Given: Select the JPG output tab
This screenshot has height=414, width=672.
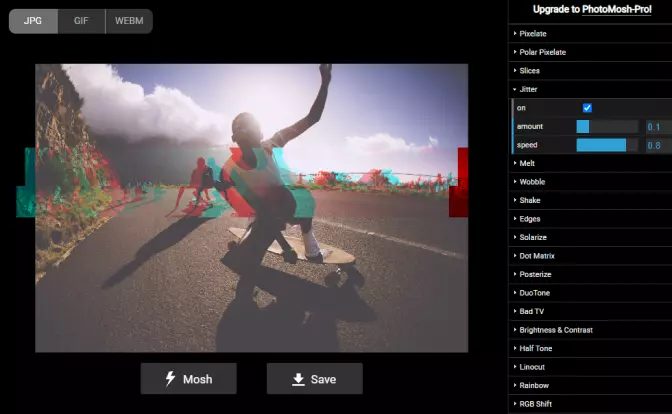Looking at the screenshot, I should pyautogui.click(x=33, y=21).
